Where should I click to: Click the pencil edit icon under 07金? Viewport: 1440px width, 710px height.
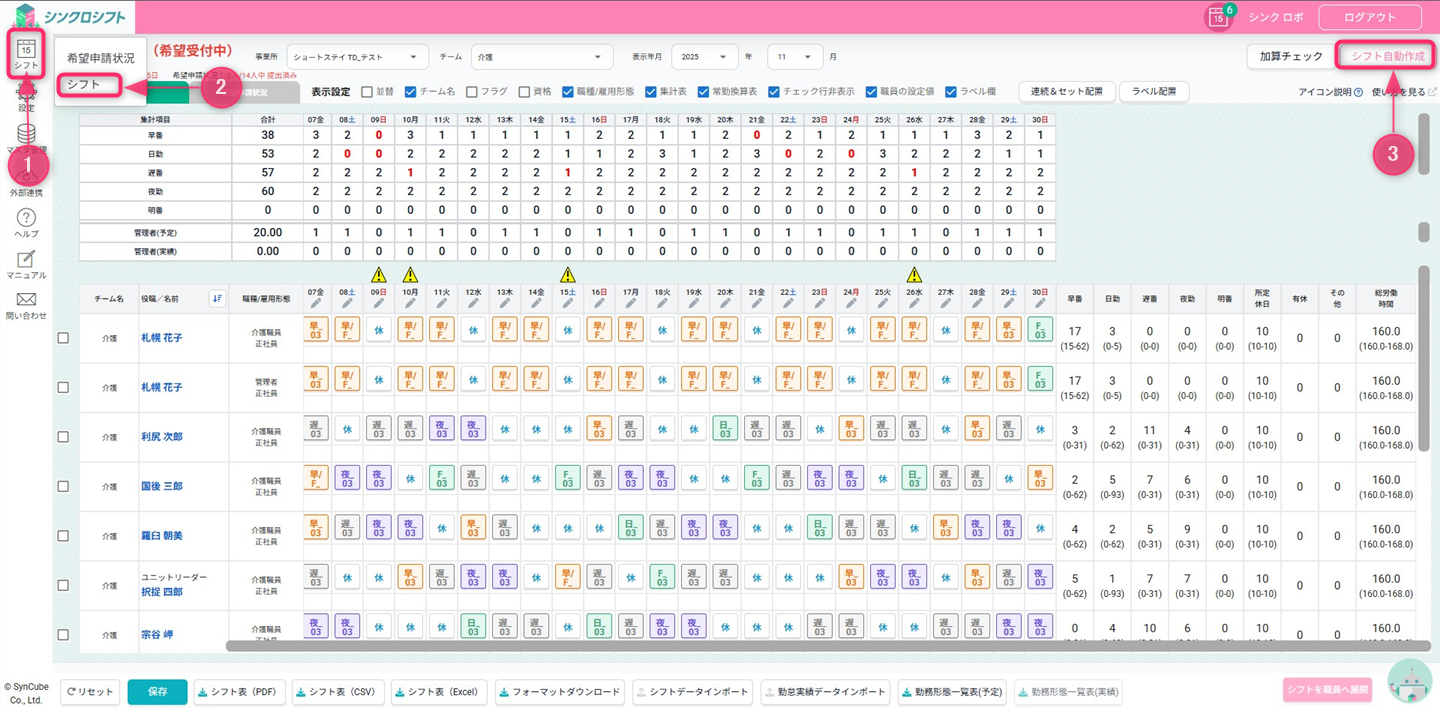click(x=316, y=303)
